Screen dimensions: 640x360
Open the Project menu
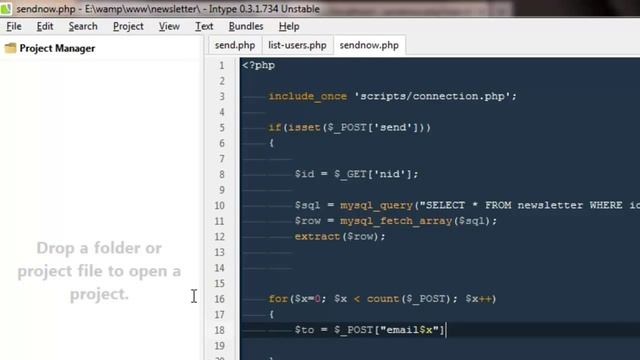point(128,27)
